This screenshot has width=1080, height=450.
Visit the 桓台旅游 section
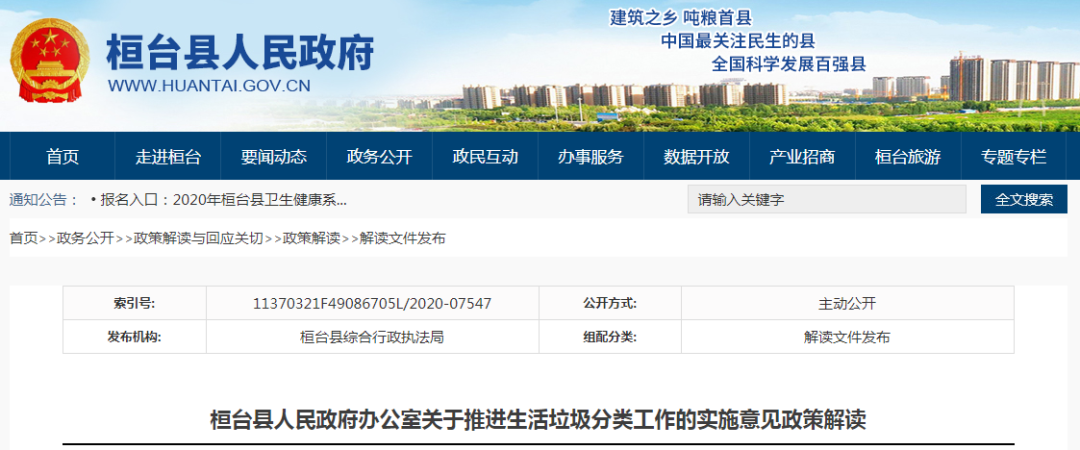908,157
